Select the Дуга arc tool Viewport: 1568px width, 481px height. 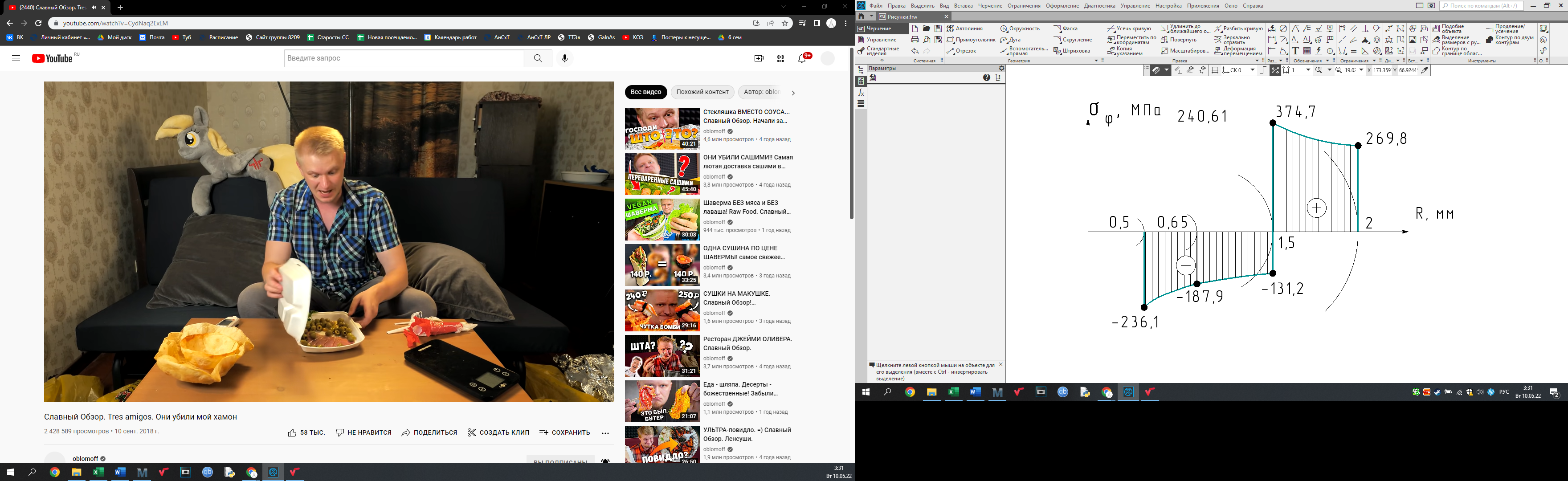tap(1010, 40)
